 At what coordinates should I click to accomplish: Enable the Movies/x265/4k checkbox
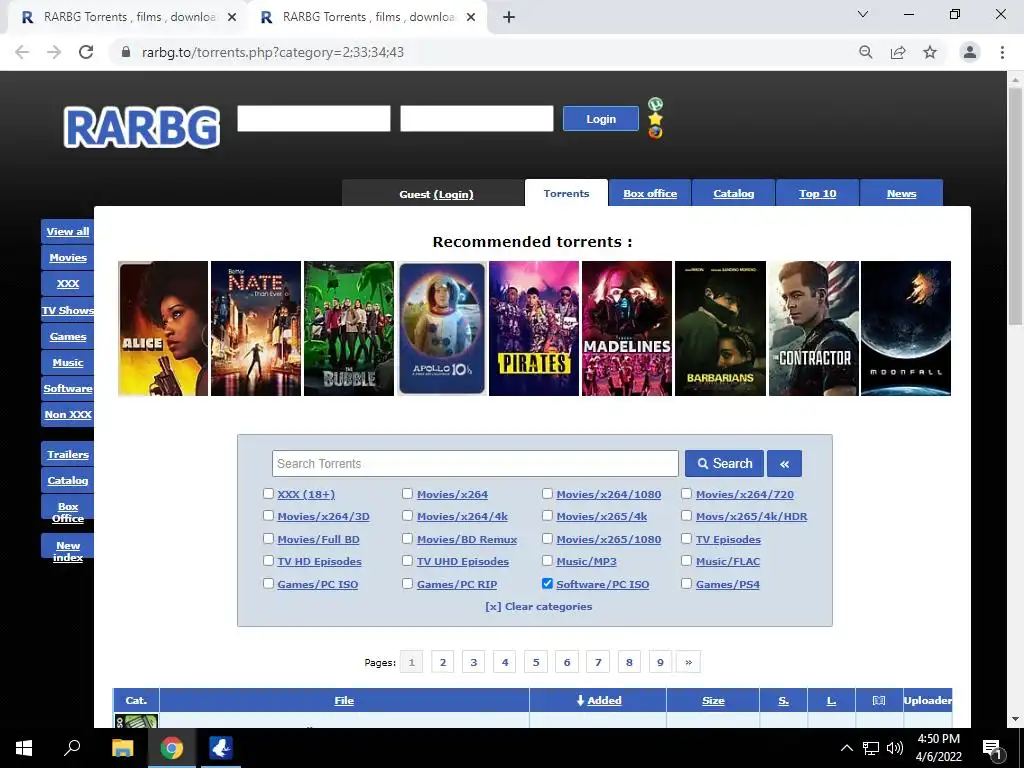click(x=547, y=516)
